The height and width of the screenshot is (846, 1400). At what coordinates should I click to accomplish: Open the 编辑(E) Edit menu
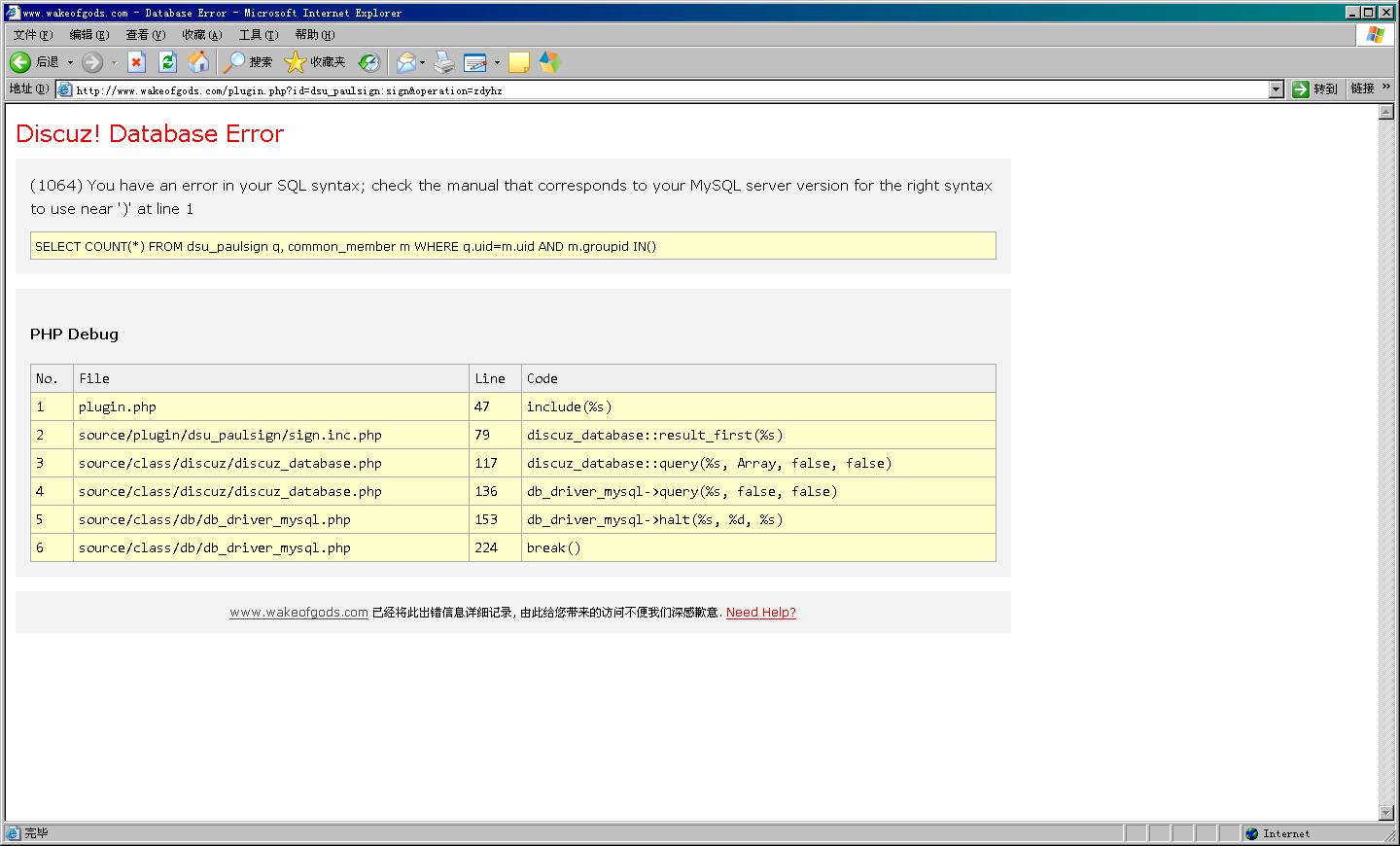click(x=89, y=35)
